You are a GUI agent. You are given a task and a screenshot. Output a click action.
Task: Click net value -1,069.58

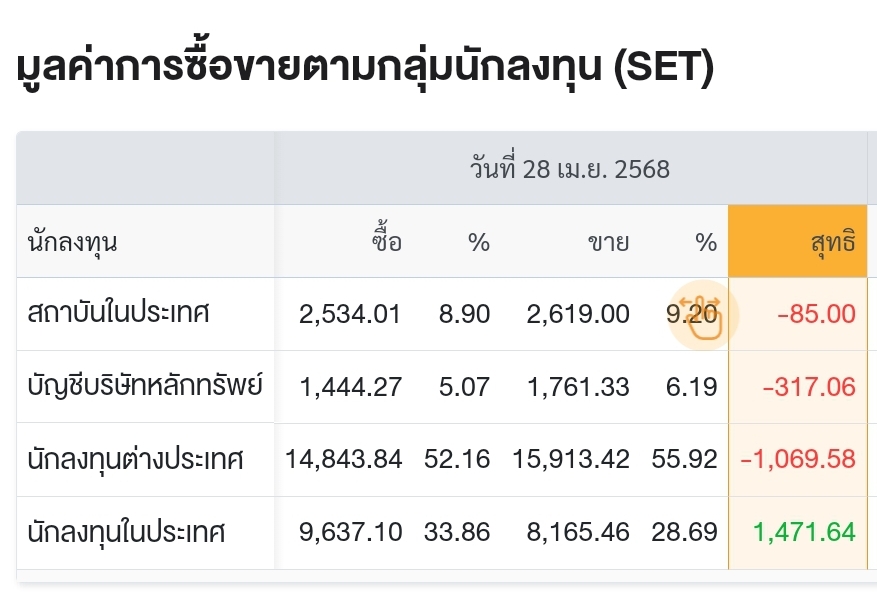coord(798,459)
